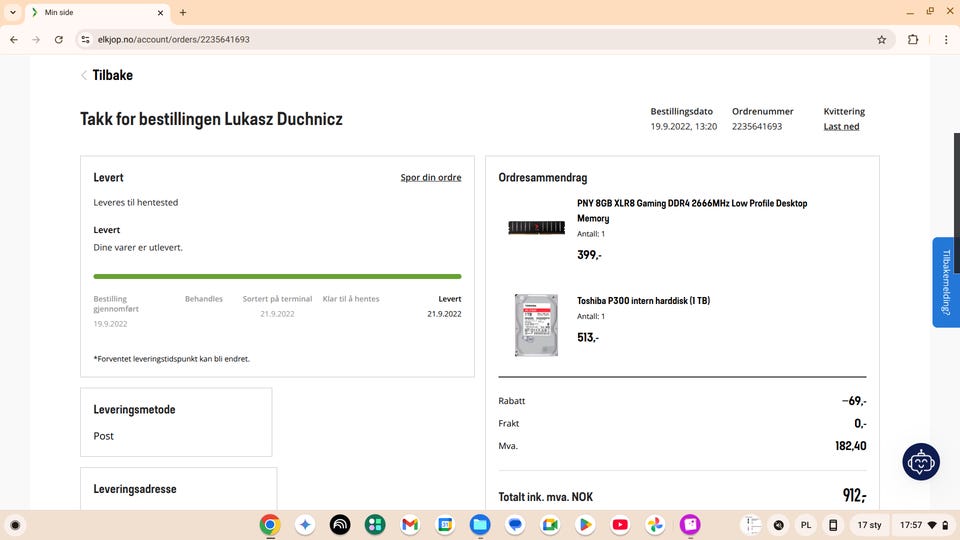This screenshot has width=960, height=540.
Task: Open Messages chat app on shelf
Action: (515, 525)
